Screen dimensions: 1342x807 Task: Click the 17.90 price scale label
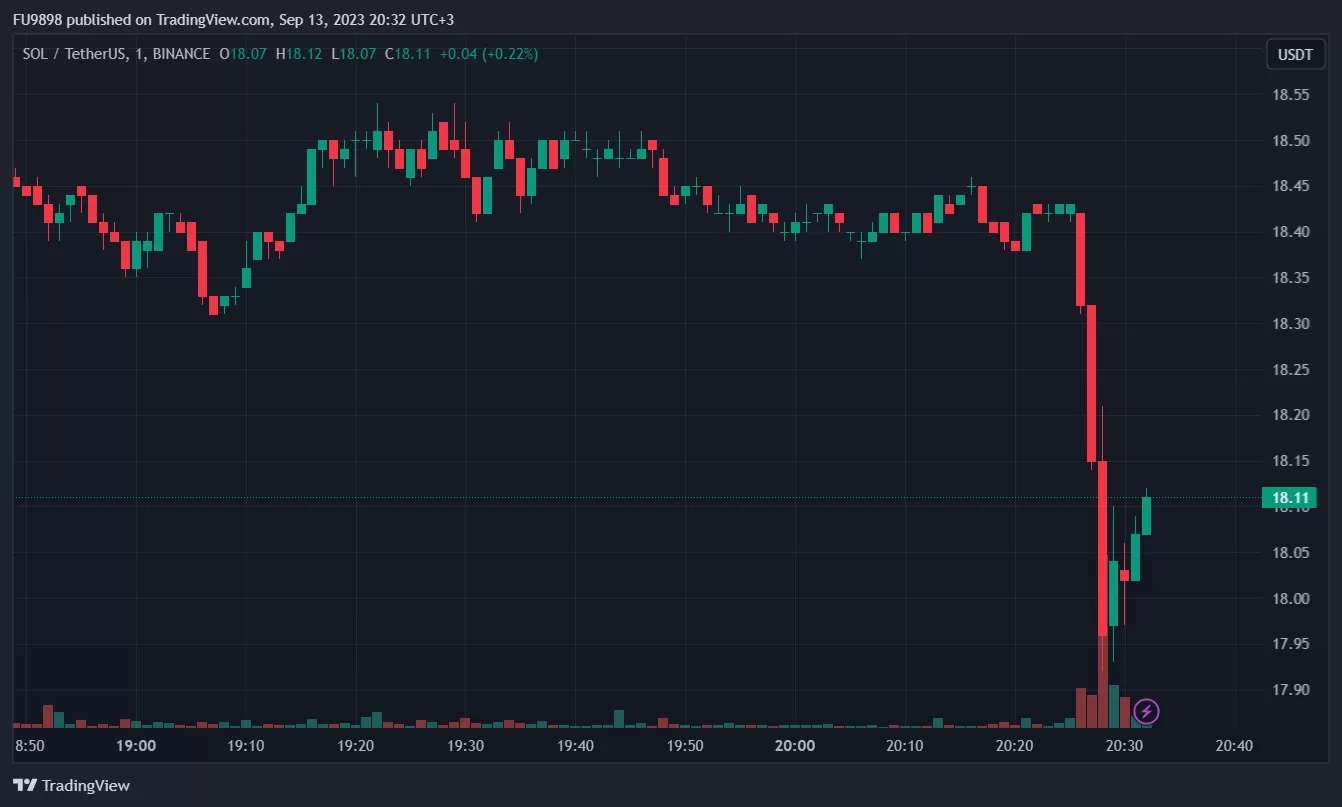click(1290, 690)
